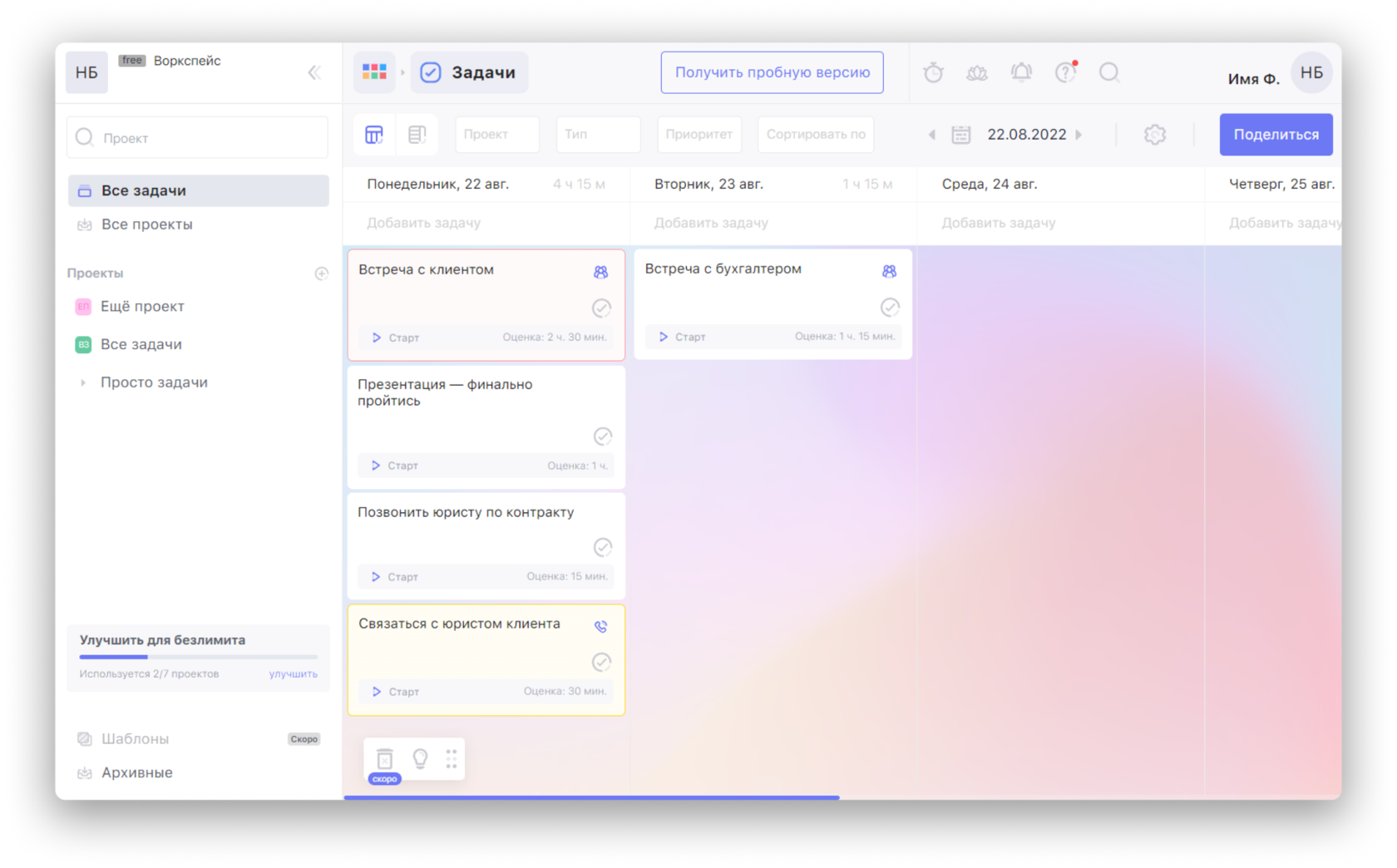Click the date 22.08.2022
Image resolution: width=1397 pixels, height=868 pixels.
coord(1026,135)
